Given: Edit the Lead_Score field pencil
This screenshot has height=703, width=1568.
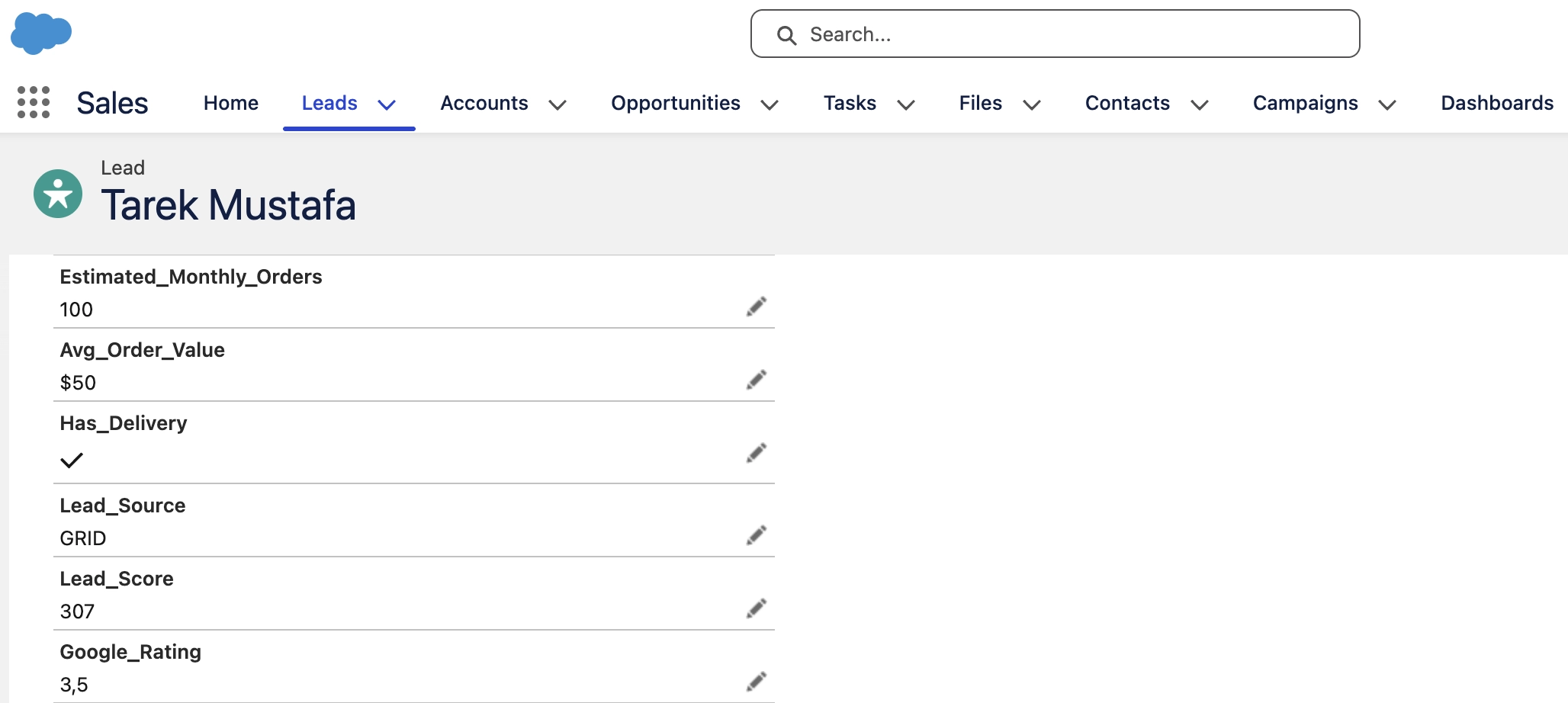Looking at the screenshot, I should 756,608.
